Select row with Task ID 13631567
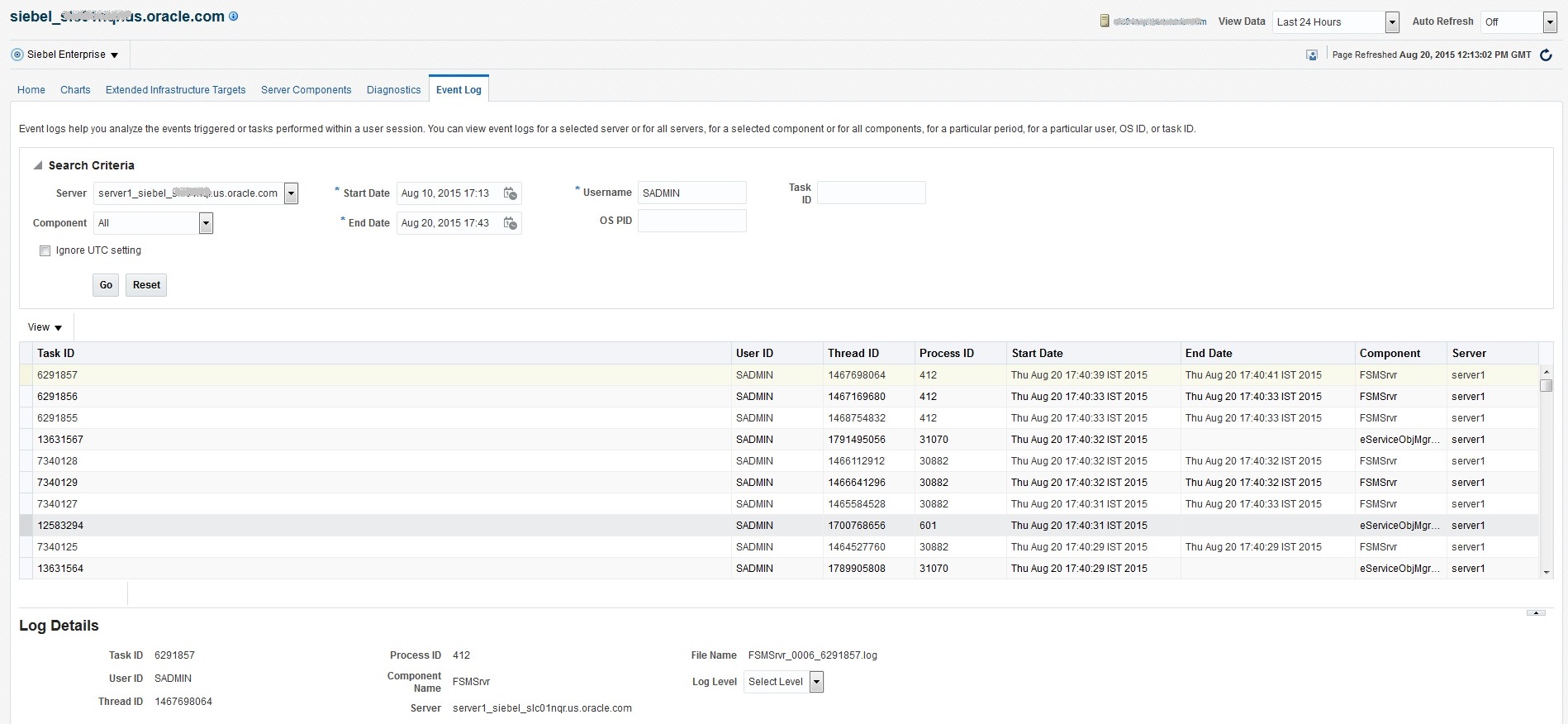1568x724 pixels. tap(779, 440)
